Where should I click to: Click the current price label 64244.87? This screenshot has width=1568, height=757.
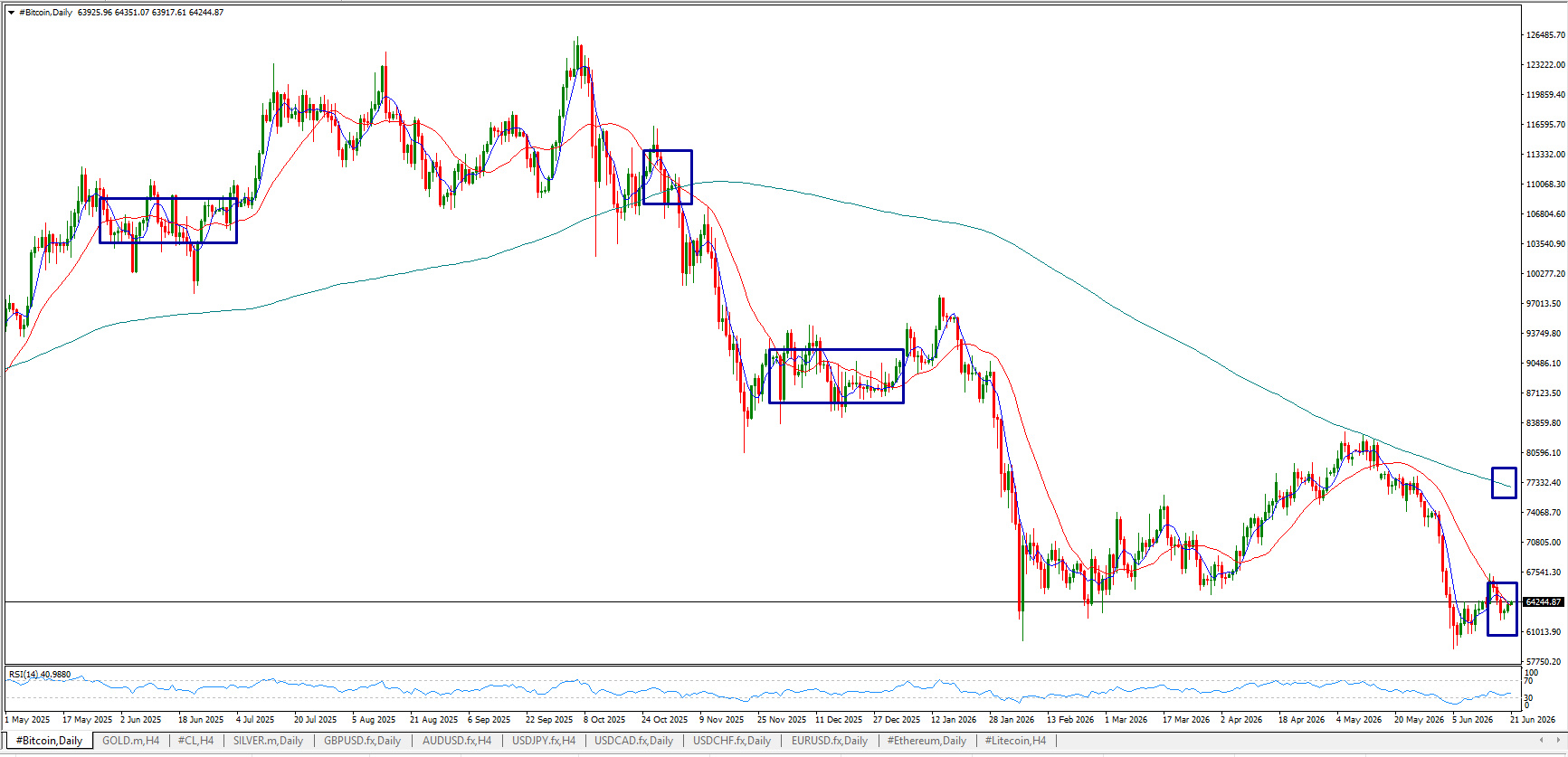pyautogui.click(x=1544, y=602)
